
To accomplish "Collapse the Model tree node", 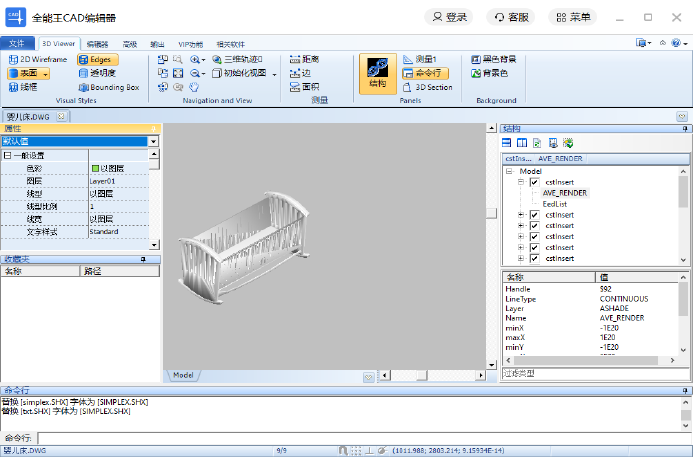I will coord(510,171).
